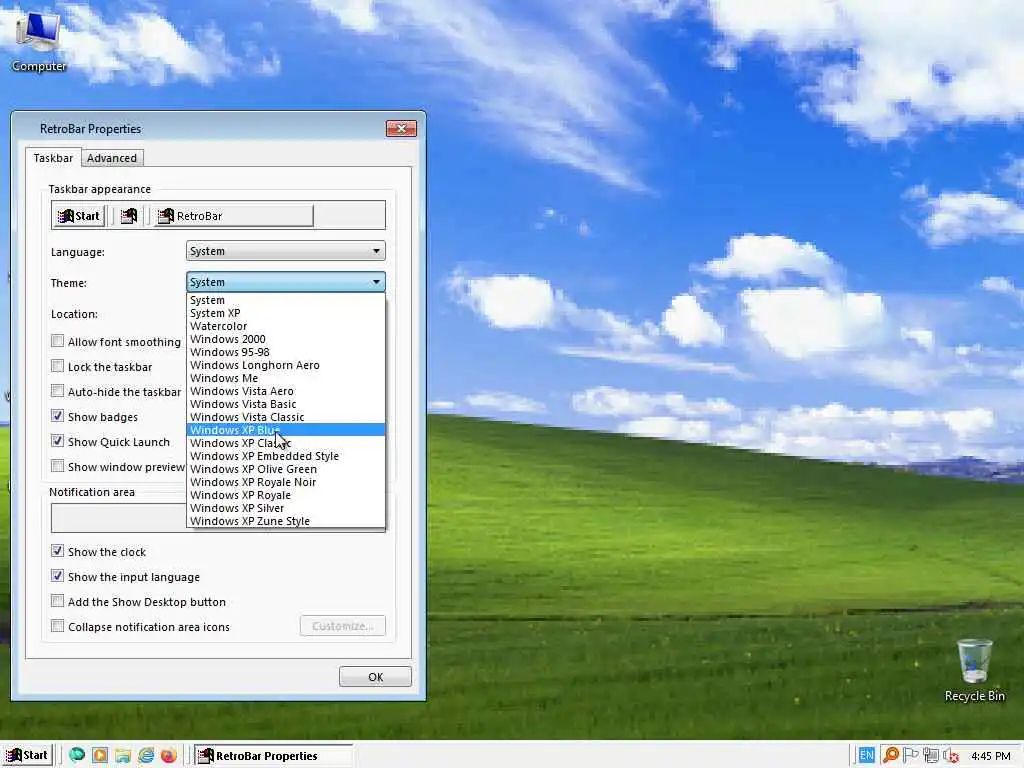Click the 4:45 PM taskbar clock
The width and height of the screenshot is (1024, 768).
[x=990, y=756]
